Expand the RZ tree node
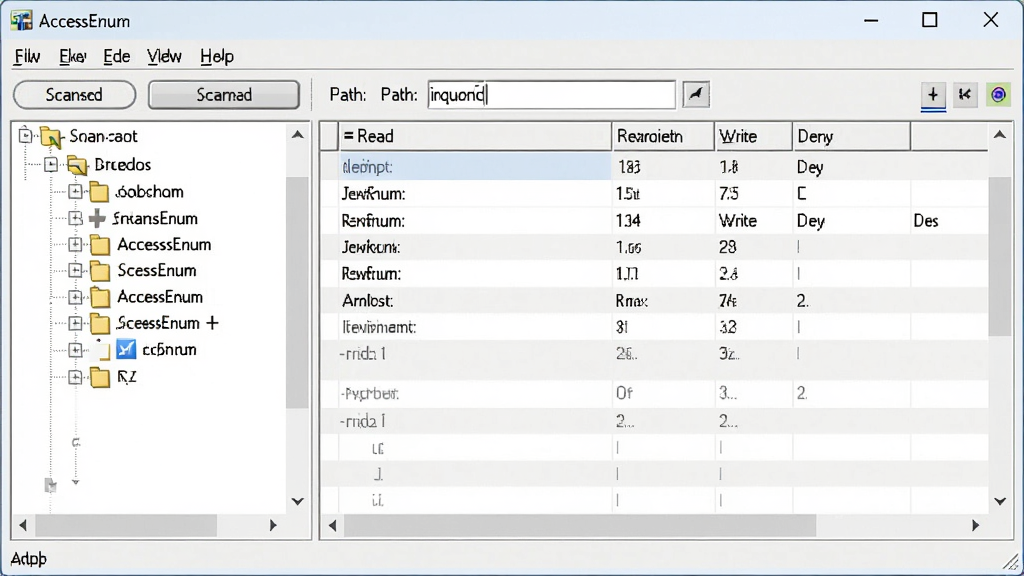Image resolution: width=1024 pixels, height=576 pixels. click(75, 377)
